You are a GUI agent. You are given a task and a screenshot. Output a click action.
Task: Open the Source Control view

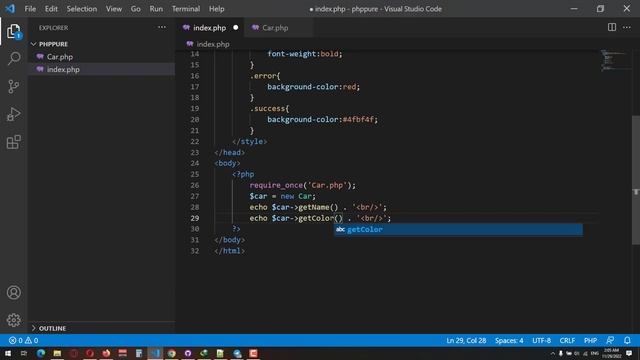click(13, 86)
